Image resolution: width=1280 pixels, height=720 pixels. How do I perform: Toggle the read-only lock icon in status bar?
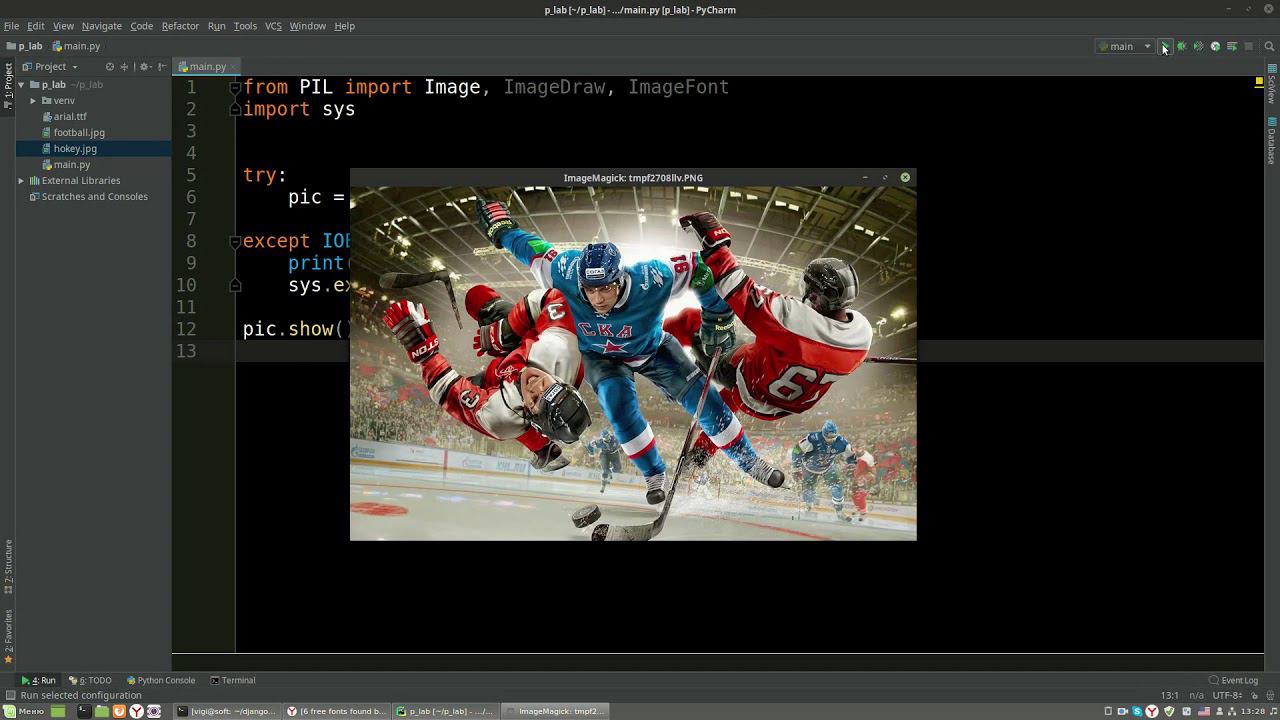tap(1254, 696)
